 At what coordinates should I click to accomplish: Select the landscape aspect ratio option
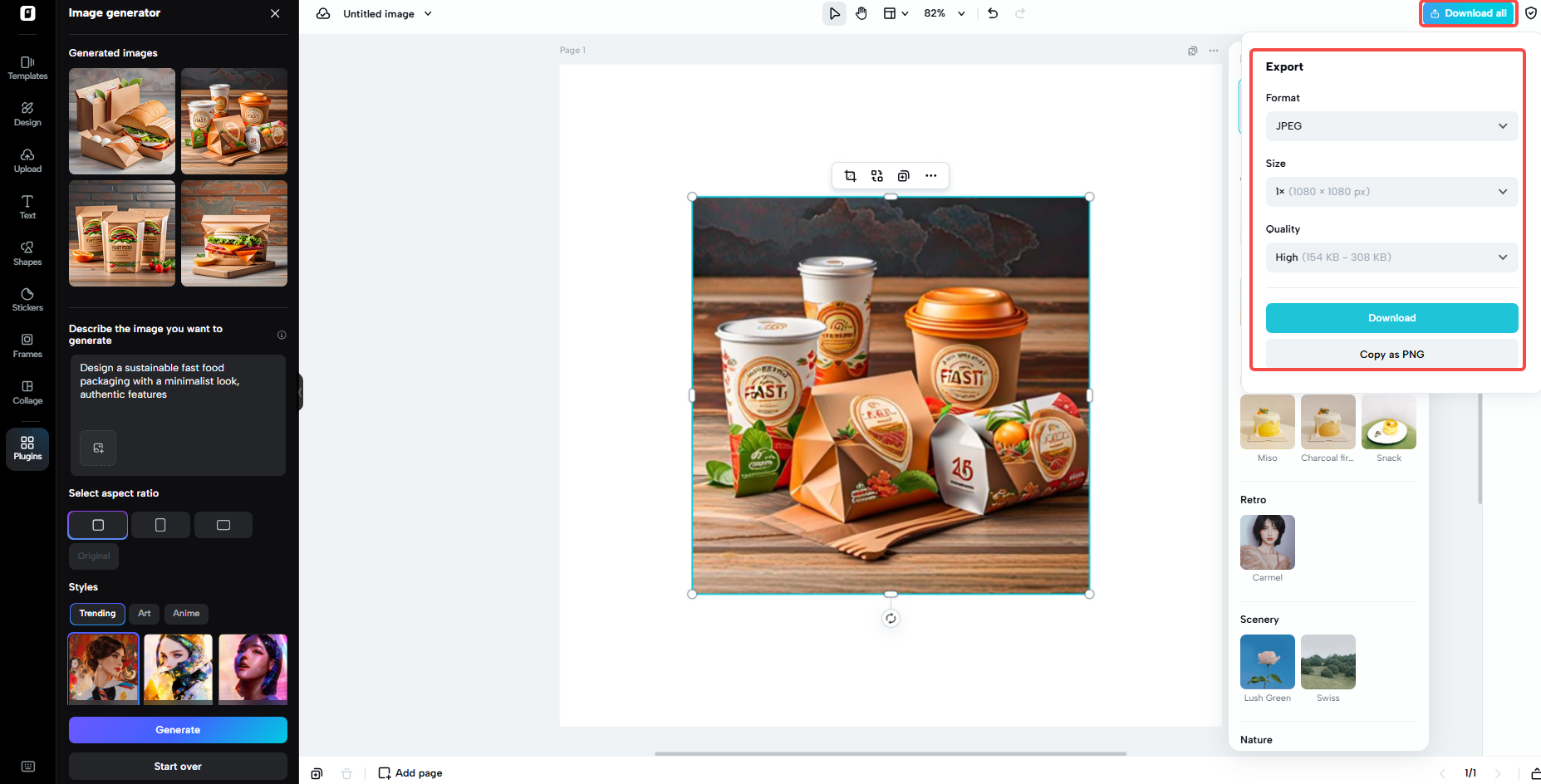pos(223,525)
